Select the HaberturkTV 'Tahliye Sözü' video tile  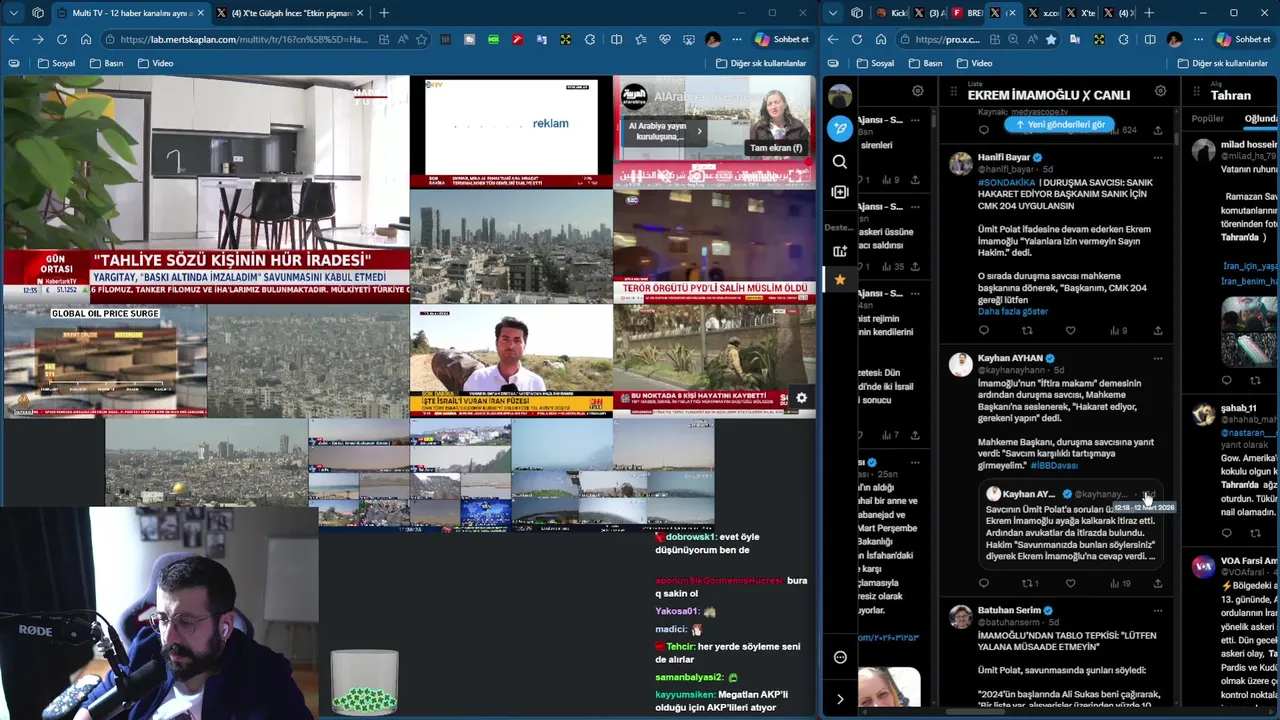[x=206, y=189]
